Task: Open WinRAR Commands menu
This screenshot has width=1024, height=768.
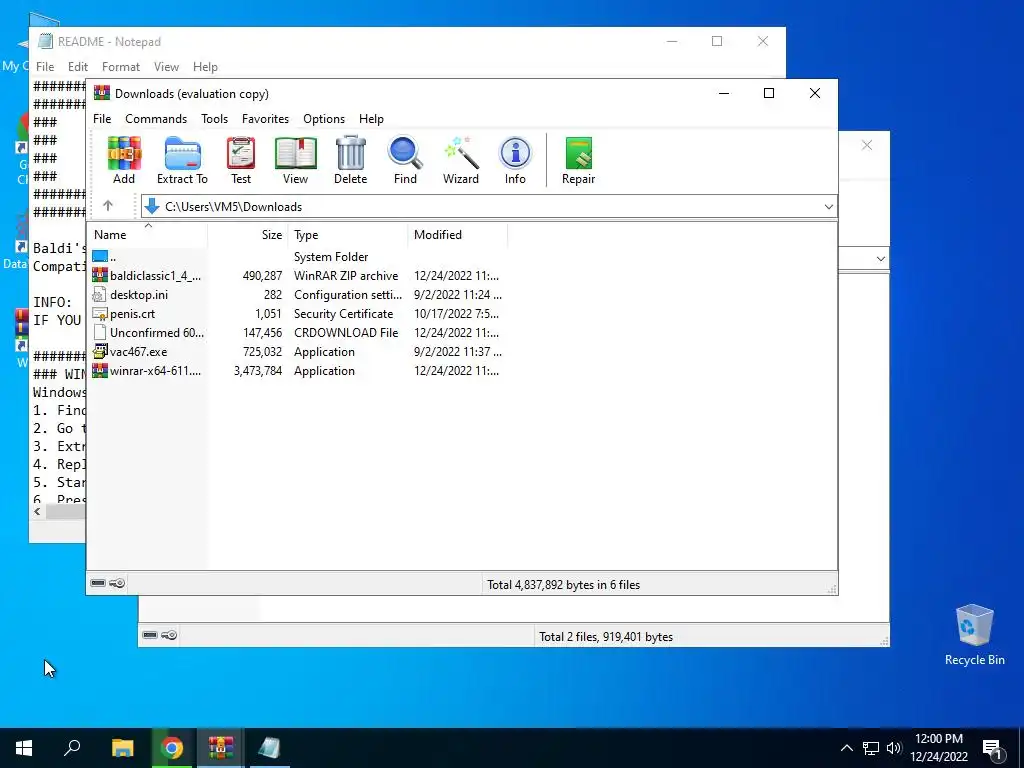Action: pyautogui.click(x=156, y=119)
